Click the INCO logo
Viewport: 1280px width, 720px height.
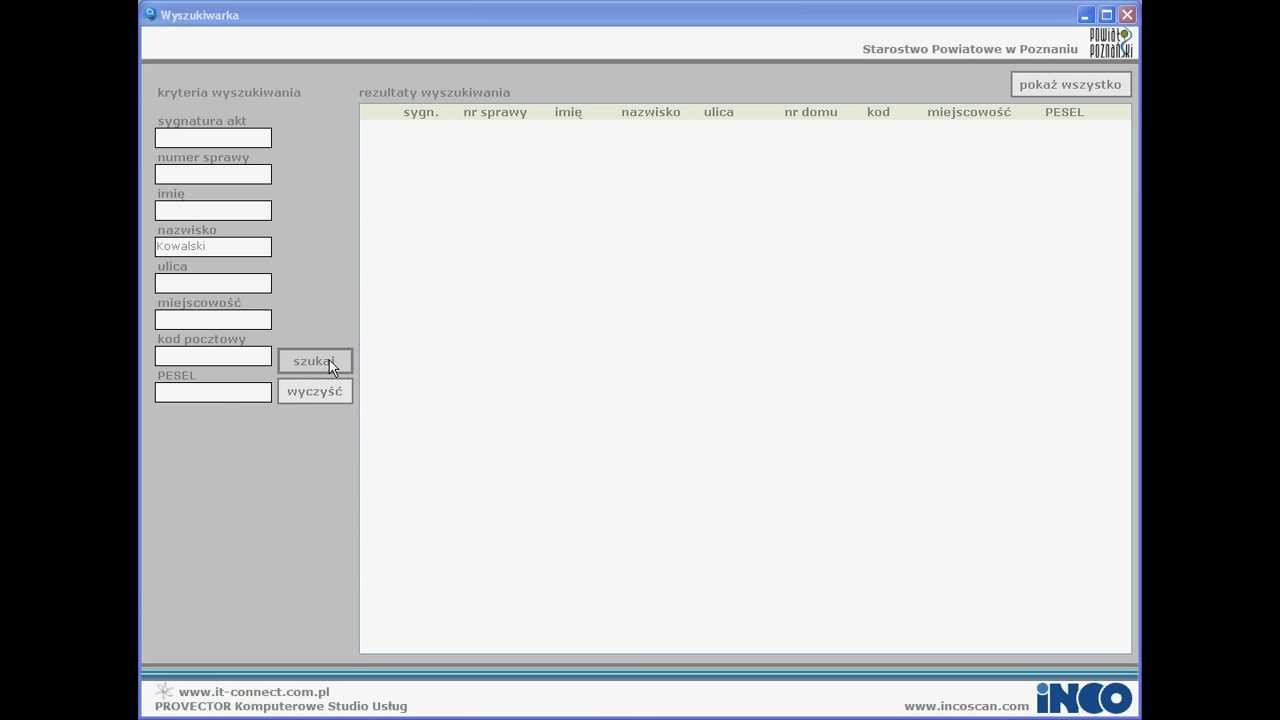click(x=1084, y=698)
